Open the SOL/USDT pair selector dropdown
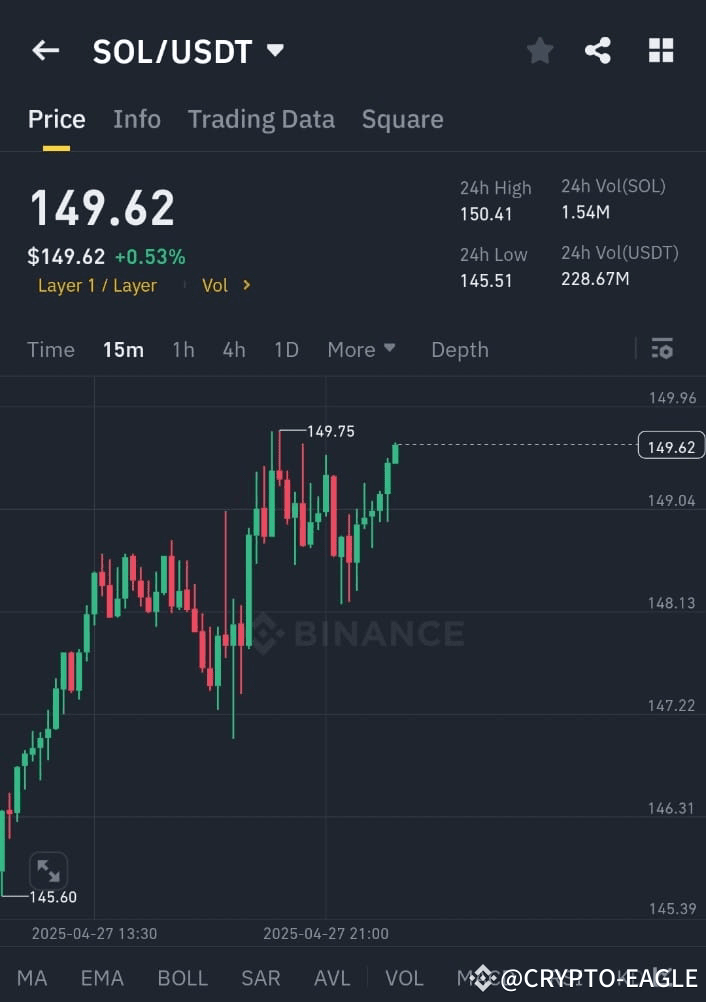 (190, 50)
